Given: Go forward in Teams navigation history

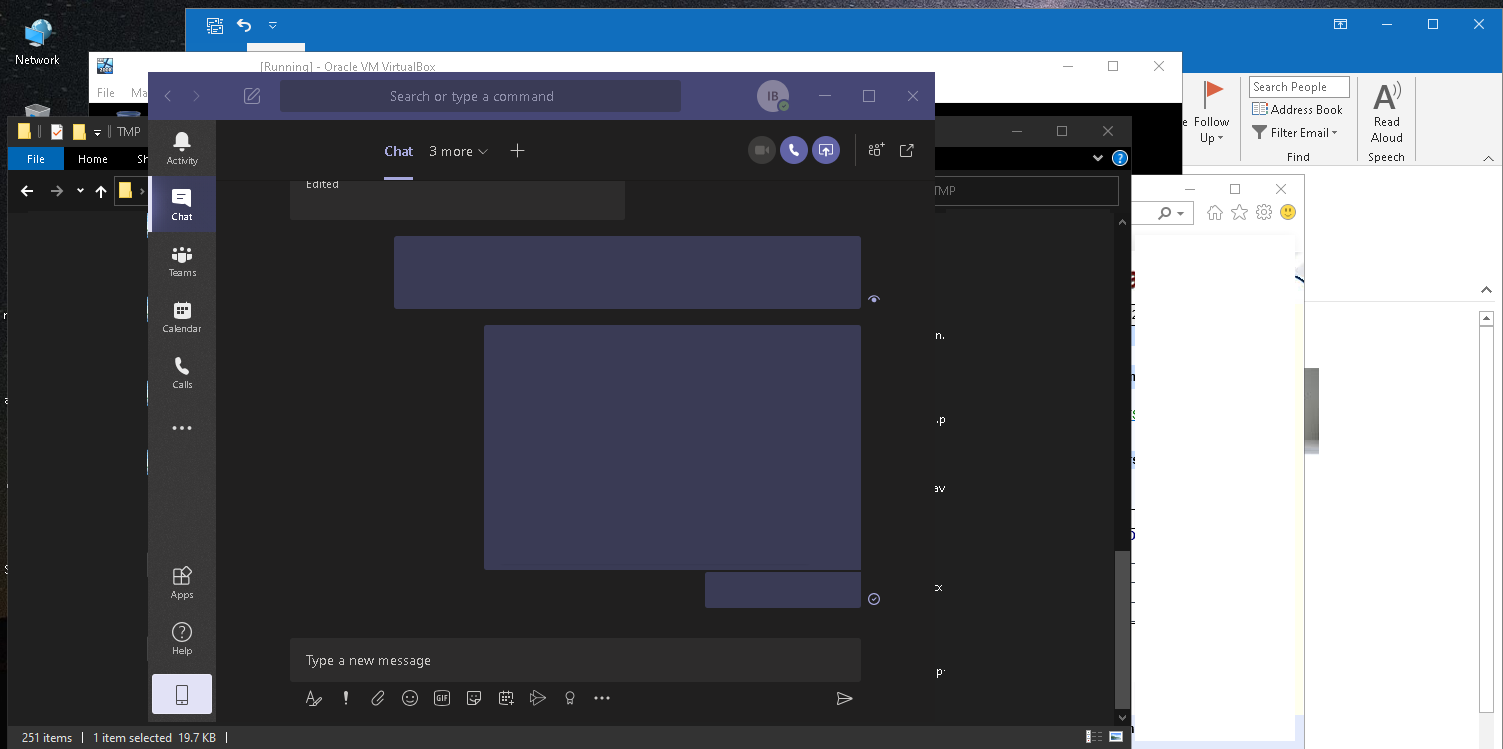Looking at the screenshot, I should click(x=196, y=96).
